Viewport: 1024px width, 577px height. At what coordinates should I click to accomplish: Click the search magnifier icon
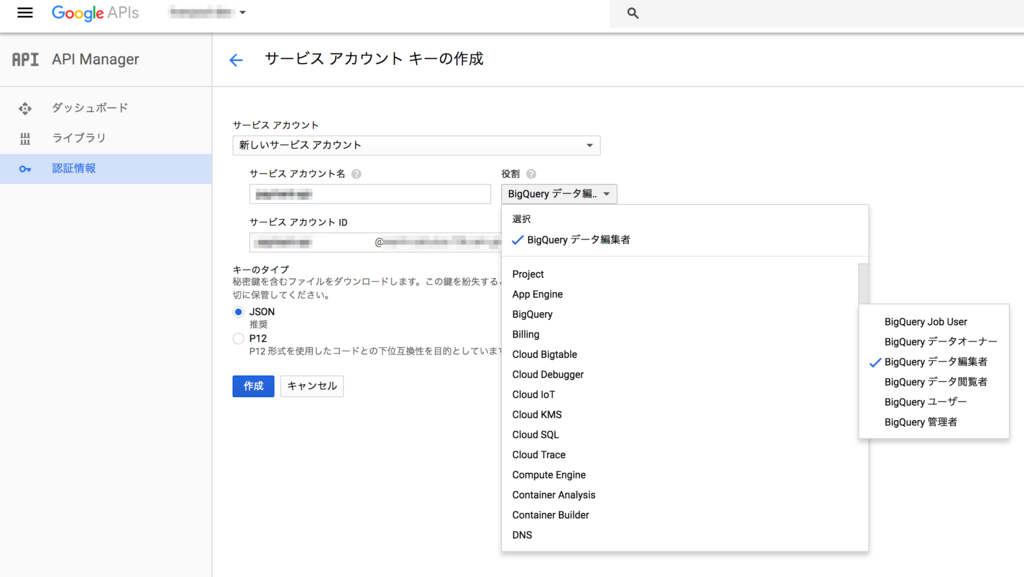click(x=632, y=13)
